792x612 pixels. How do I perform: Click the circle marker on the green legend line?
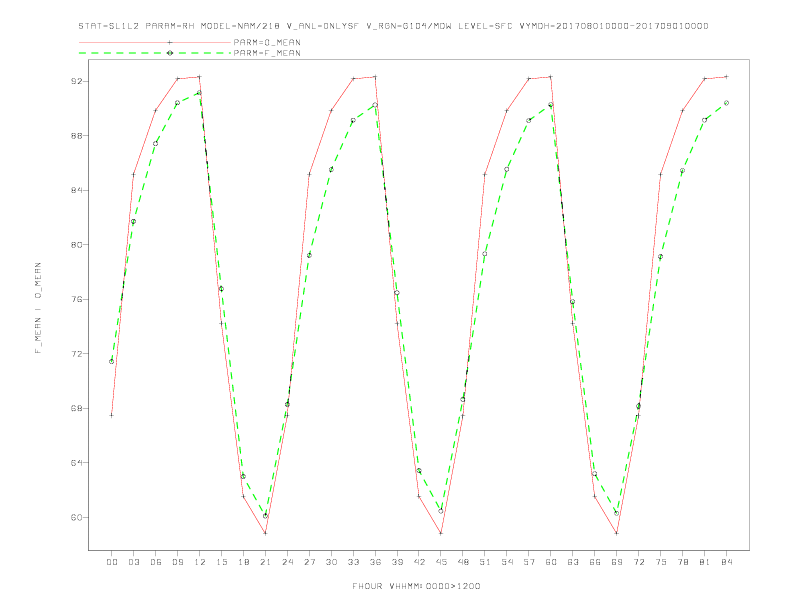point(170,53)
